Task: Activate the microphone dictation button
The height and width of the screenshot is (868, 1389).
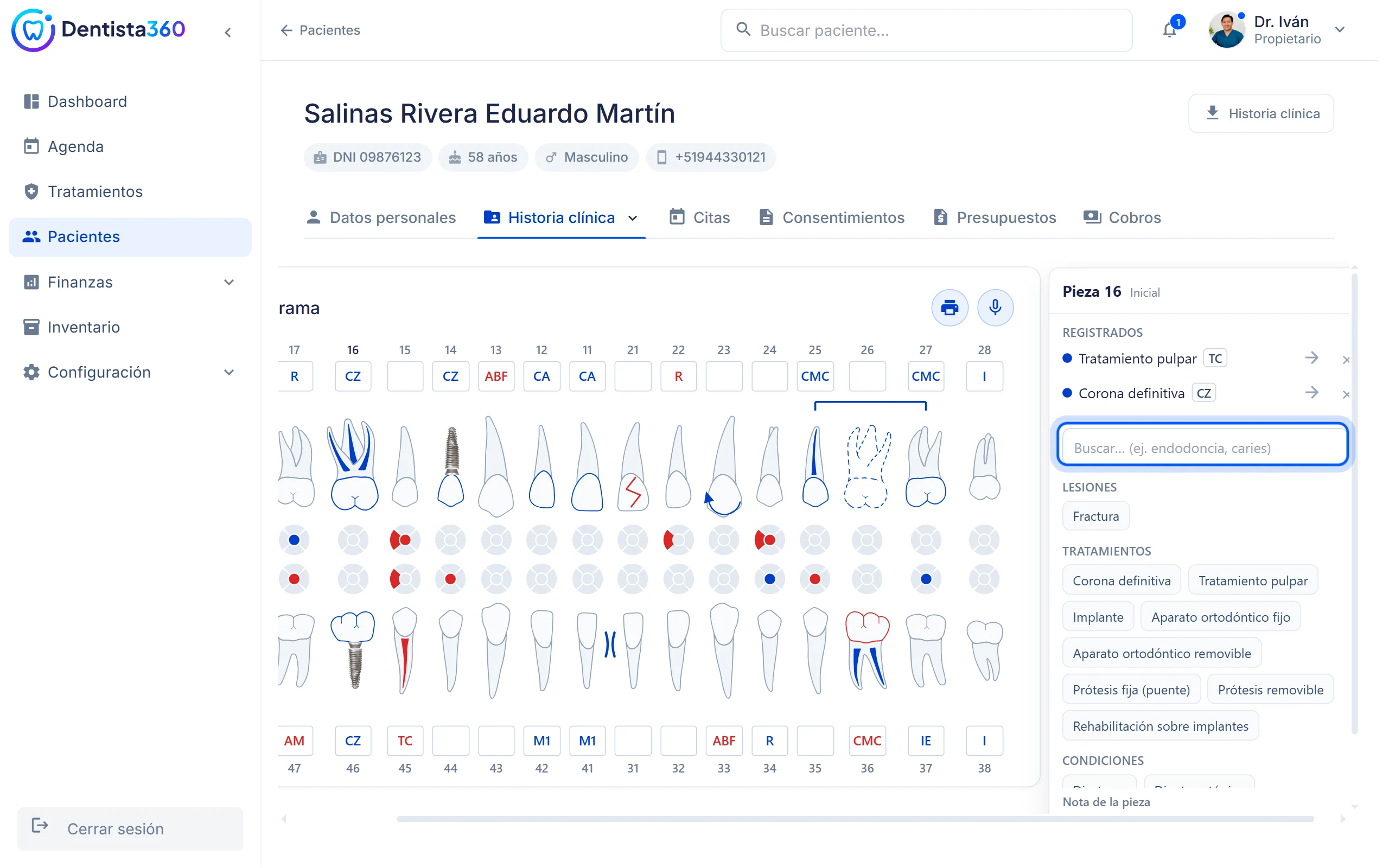Action: coord(995,308)
